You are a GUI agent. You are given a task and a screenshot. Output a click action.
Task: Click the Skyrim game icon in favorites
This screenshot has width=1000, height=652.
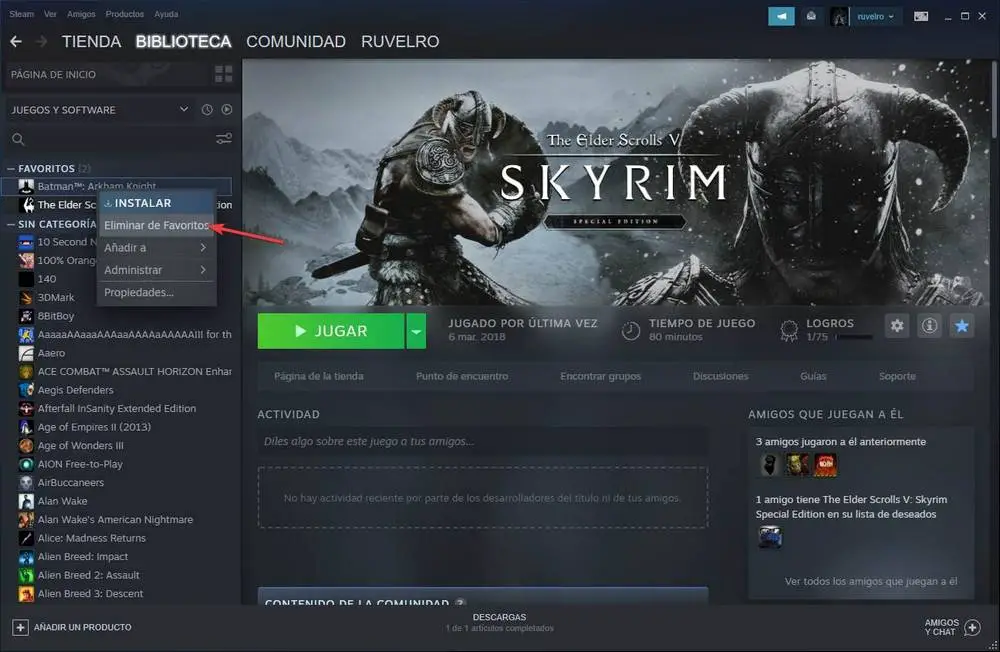26,205
